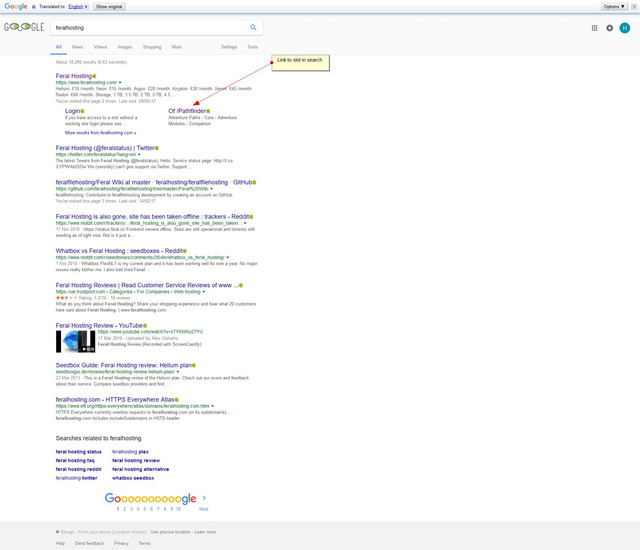The image size is (640, 550).
Task: Click green square beside YouTube result title
Action: click(145, 326)
